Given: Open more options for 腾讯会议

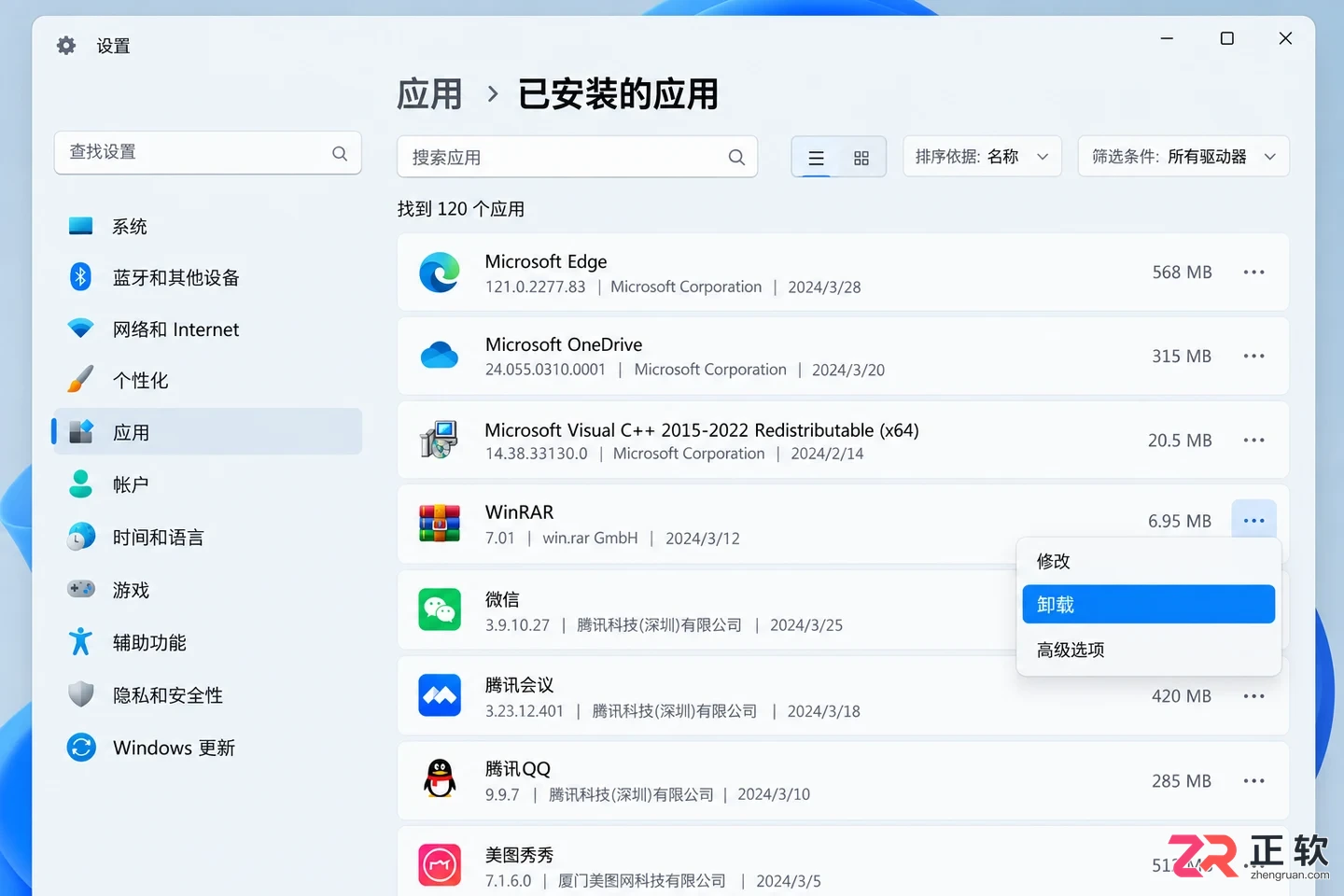Looking at the screenshot, I should 1253,696.
